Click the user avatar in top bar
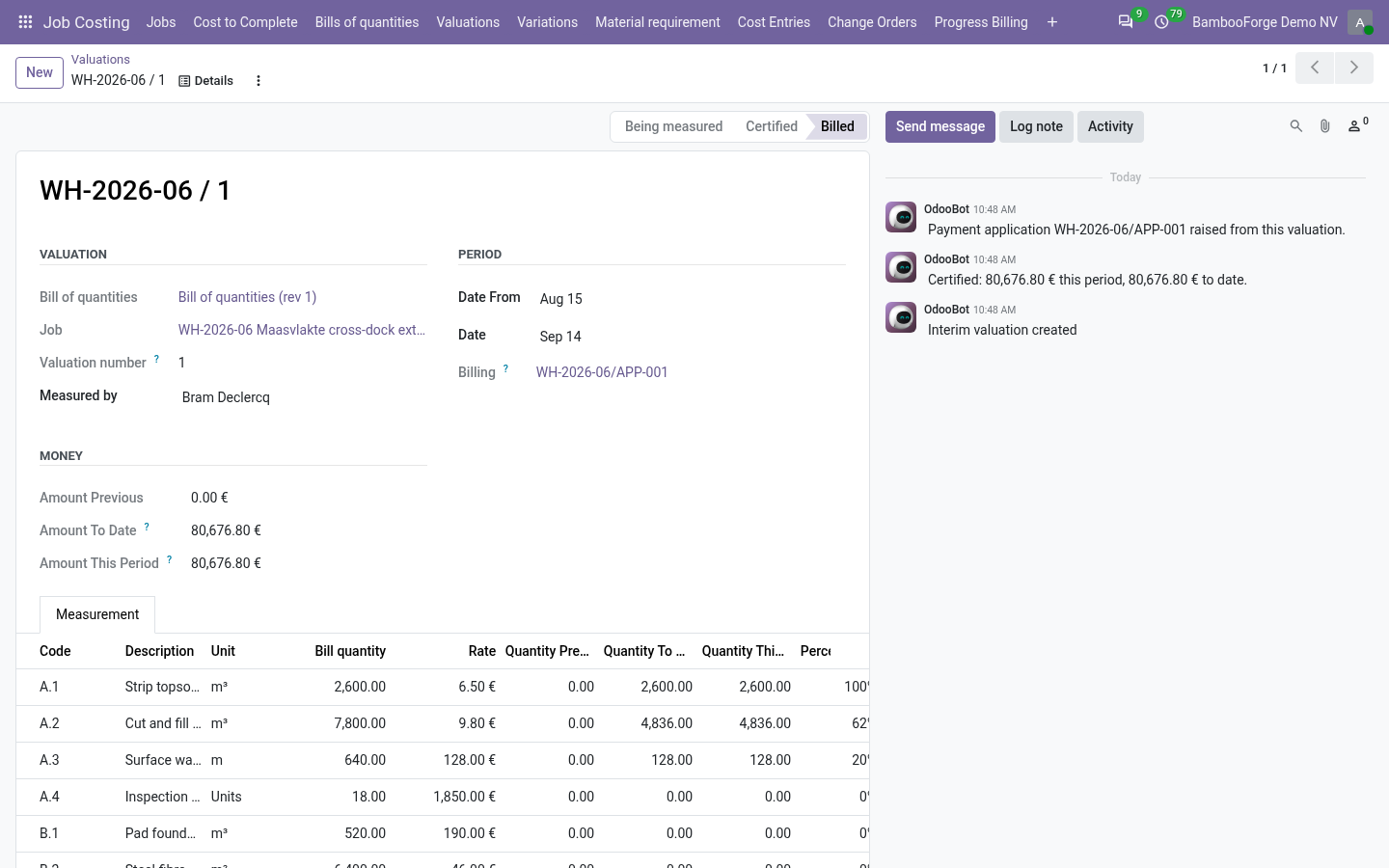Image resolution: width=1389 pixels, height=868 pixels. (x=1360, y=22)
